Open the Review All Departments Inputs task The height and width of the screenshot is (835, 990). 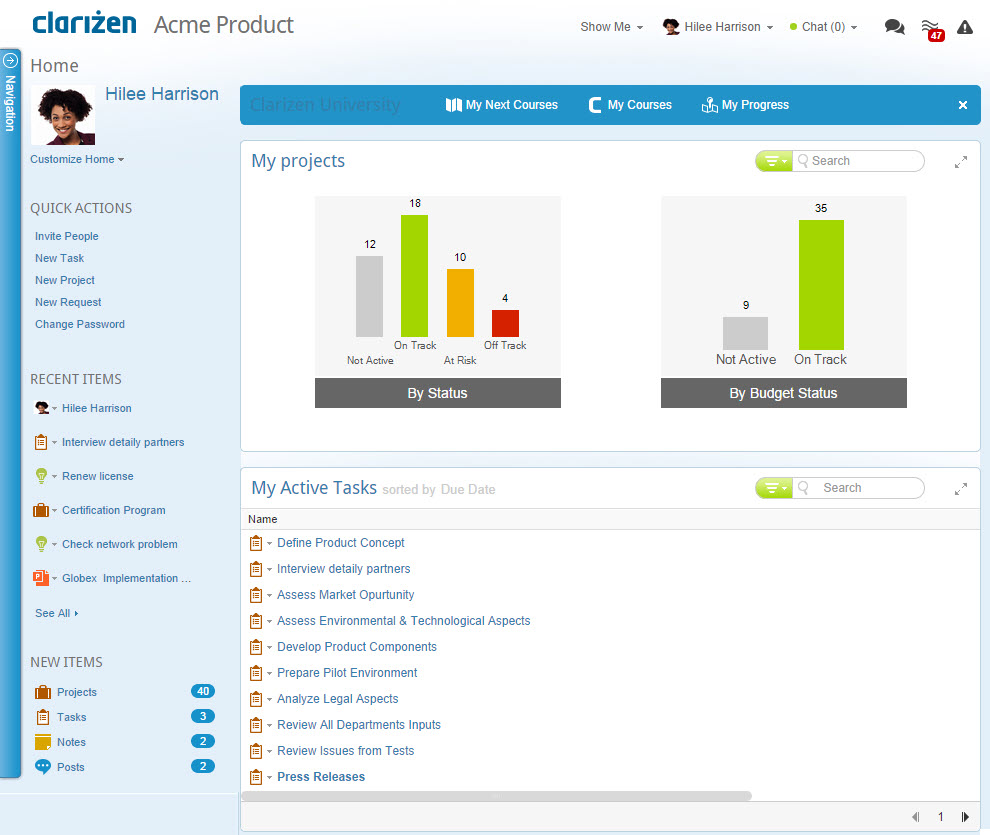(x=359, y=725)
